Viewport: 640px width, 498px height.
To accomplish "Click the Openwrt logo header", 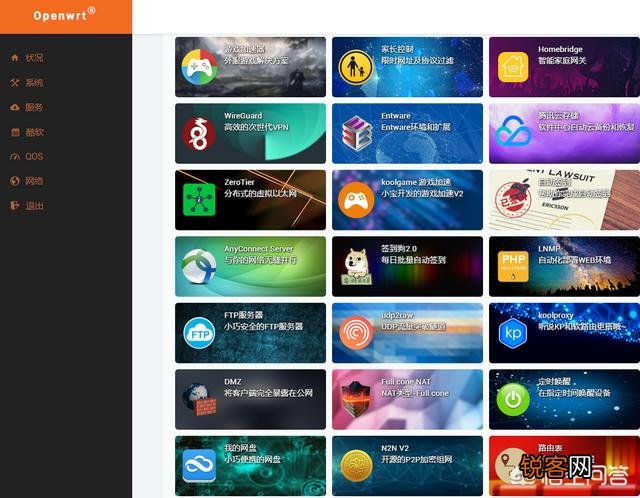I will (65, 15).
